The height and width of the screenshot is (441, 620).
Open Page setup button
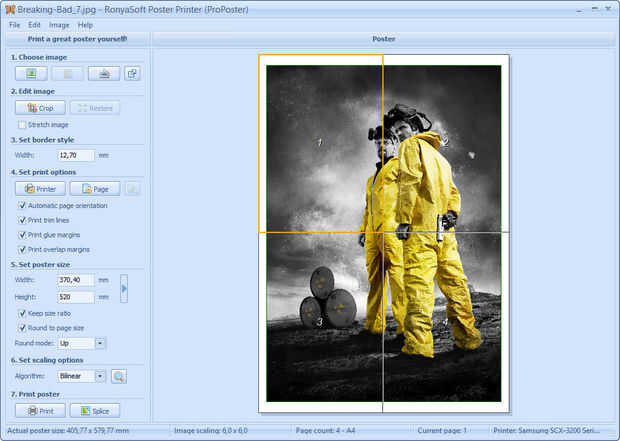[95, 189]
